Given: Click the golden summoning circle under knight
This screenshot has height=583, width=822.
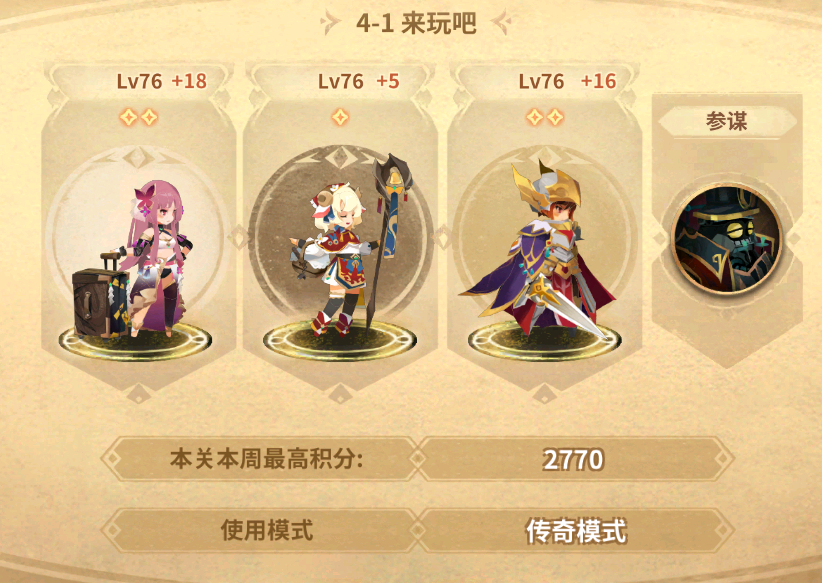Looking at the screenshot, I should (x=544, y=341).
